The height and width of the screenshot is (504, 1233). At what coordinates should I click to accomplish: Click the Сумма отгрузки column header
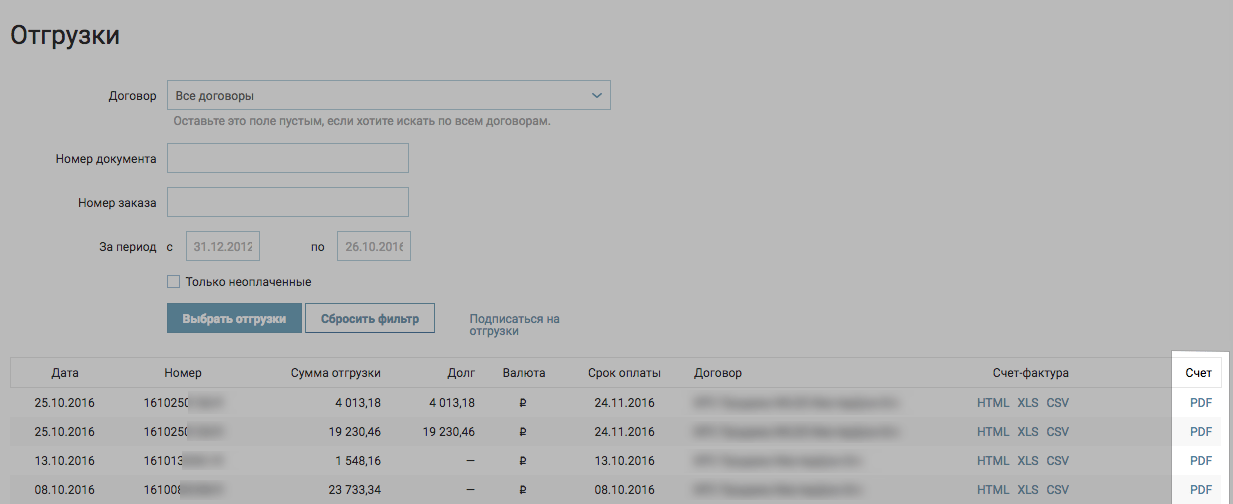(x=335, y=373)
